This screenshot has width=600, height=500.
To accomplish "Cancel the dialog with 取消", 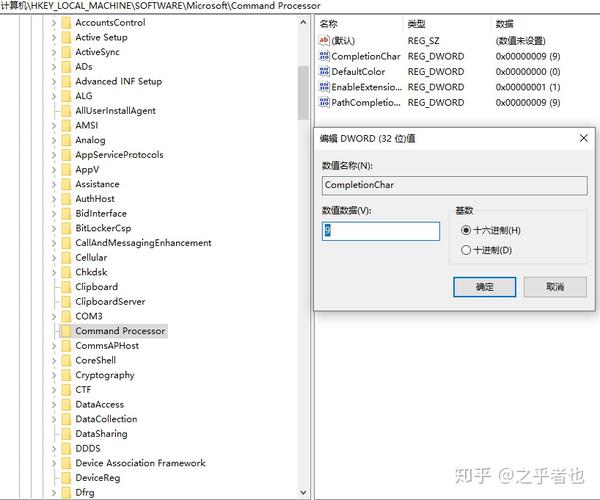I will 555,287.
